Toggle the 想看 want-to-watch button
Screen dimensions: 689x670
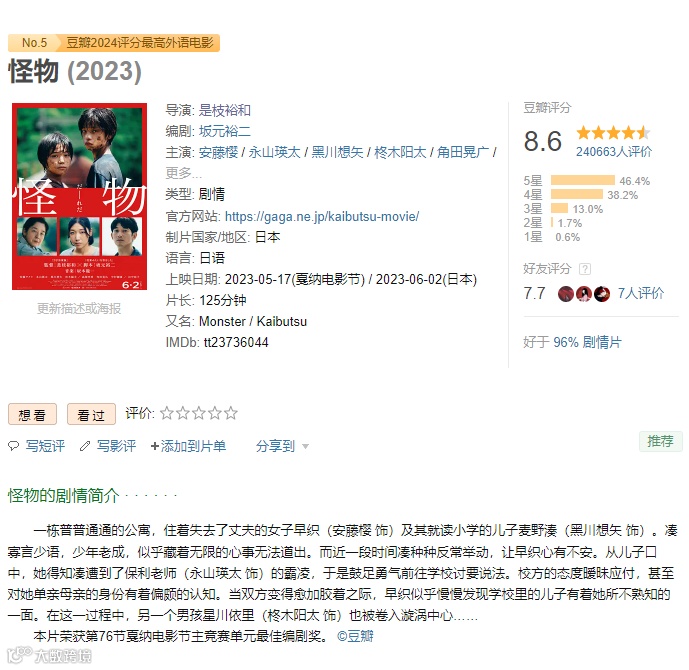(33, 414)
